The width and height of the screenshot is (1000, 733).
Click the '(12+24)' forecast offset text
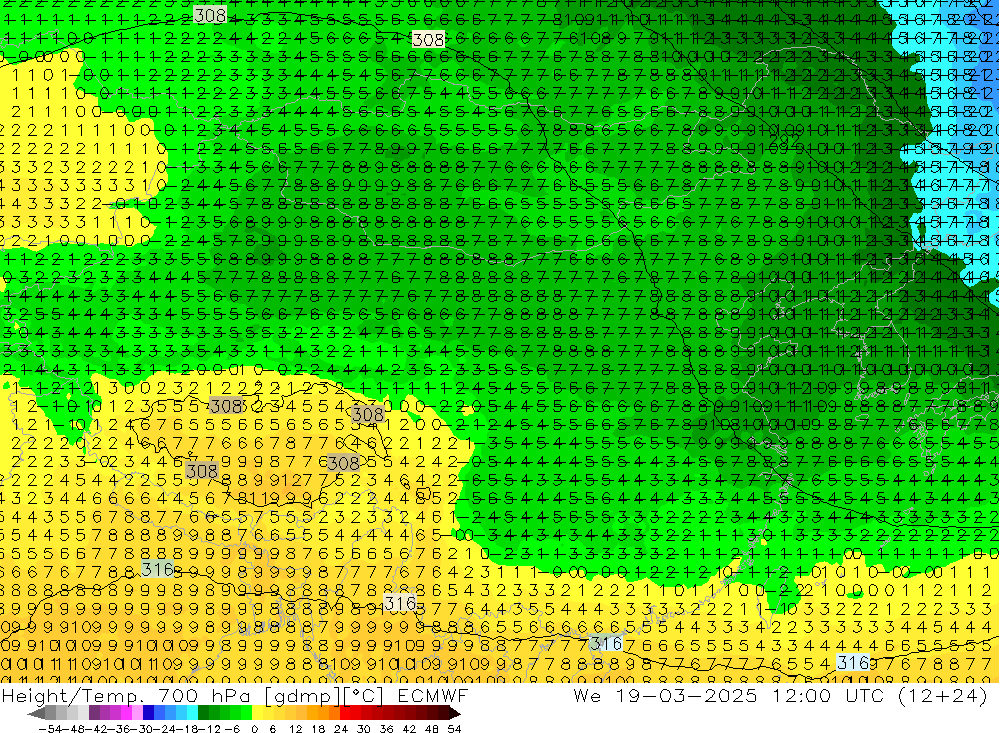pos(943,695)
